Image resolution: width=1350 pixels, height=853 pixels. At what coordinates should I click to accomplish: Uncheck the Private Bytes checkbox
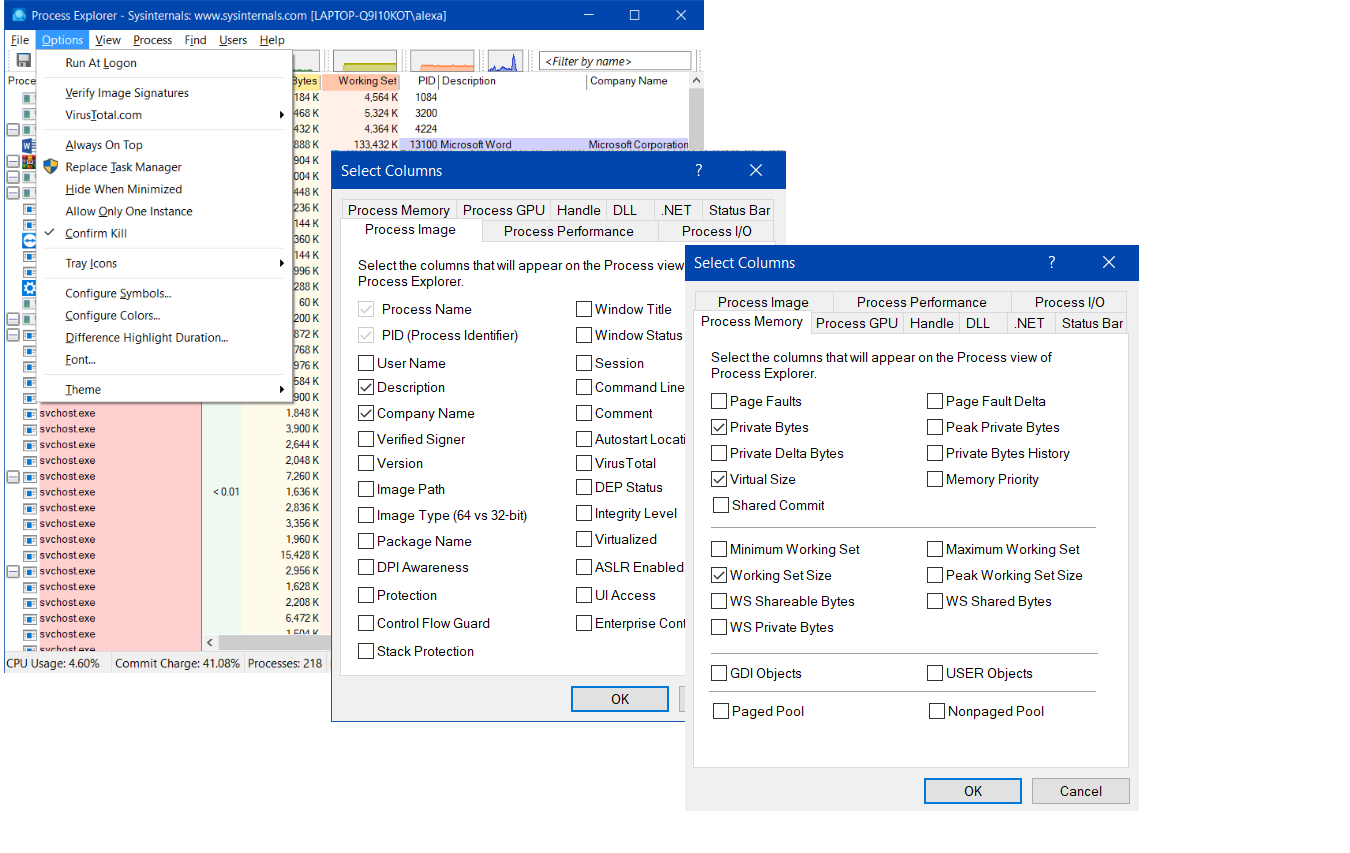[718, 427]
